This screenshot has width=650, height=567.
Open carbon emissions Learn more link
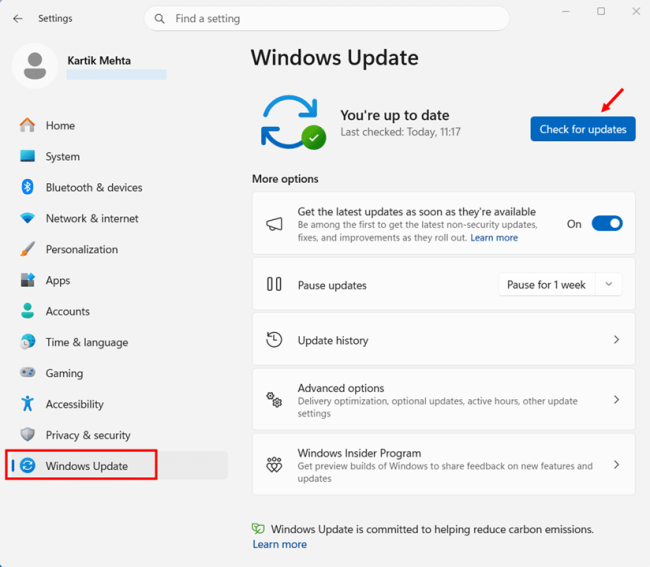280,544
